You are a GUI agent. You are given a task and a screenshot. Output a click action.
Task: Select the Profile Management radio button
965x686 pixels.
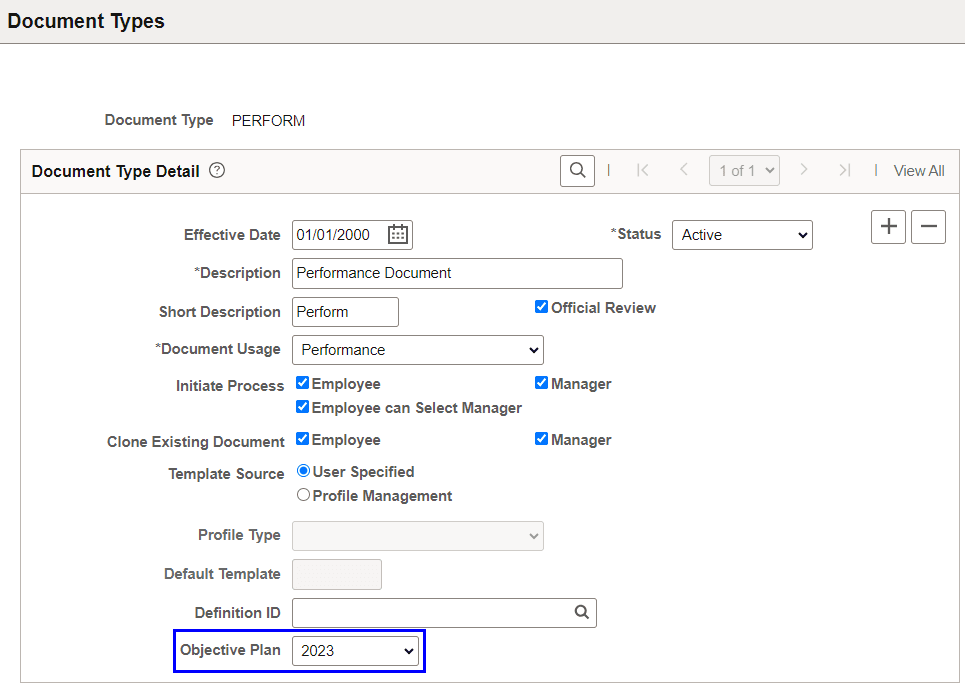coord(302,494)
